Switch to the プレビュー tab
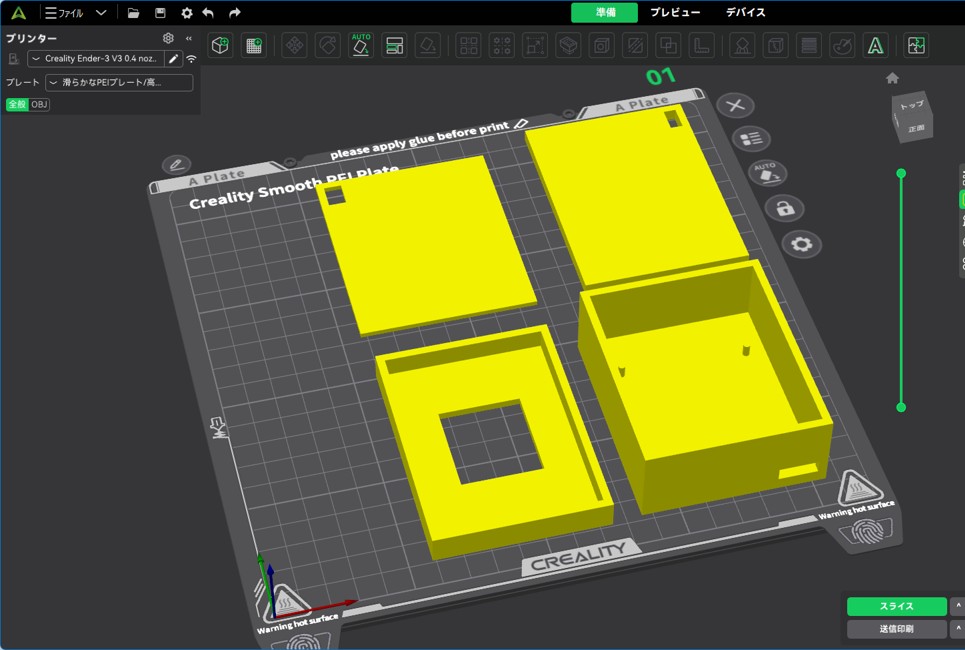 (675, 12)
